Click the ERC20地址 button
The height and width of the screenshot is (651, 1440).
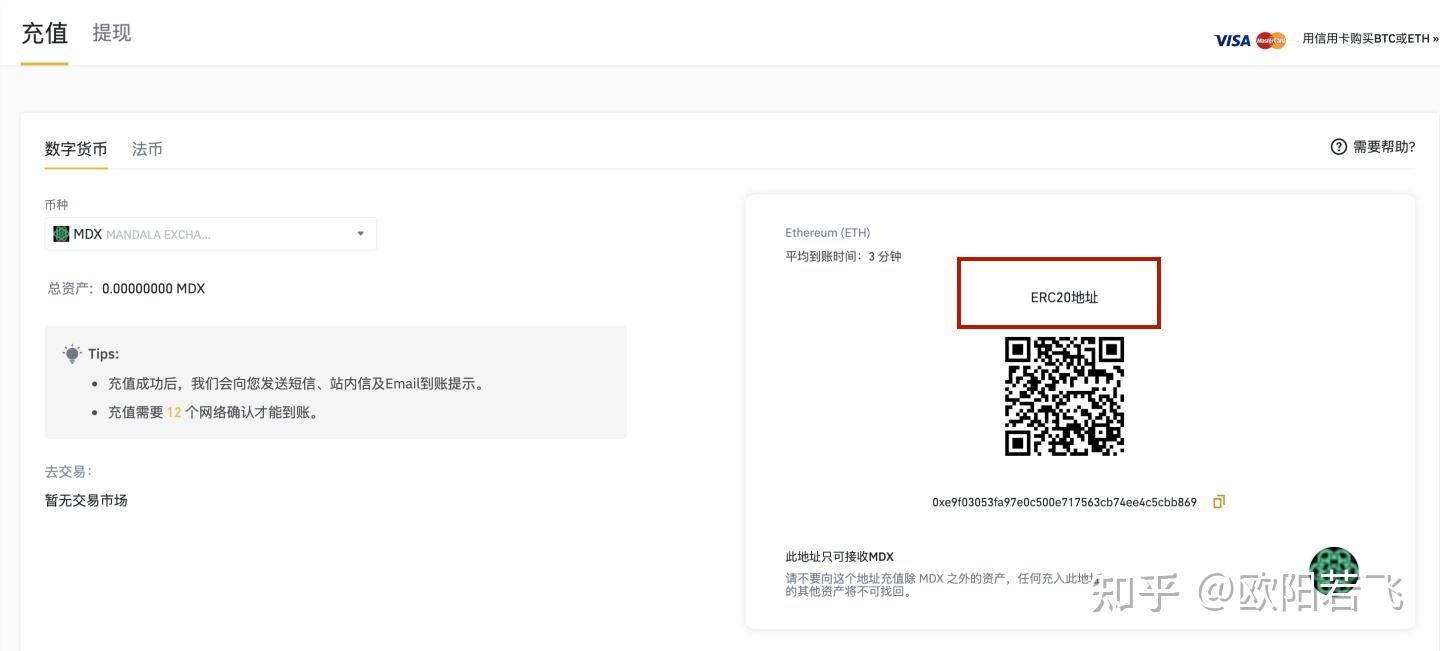point(1058,292)
